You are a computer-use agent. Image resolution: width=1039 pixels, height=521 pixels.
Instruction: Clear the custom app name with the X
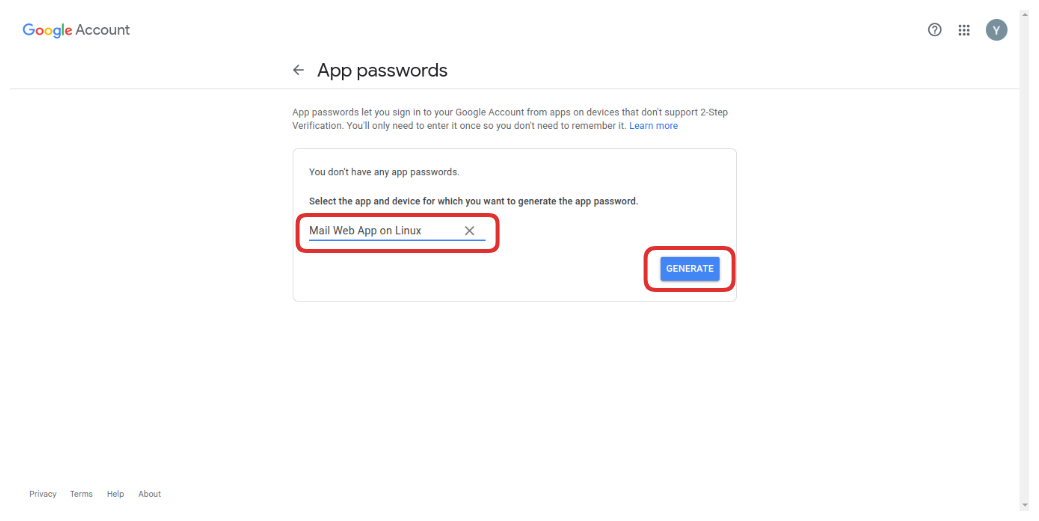pos(469,231)
